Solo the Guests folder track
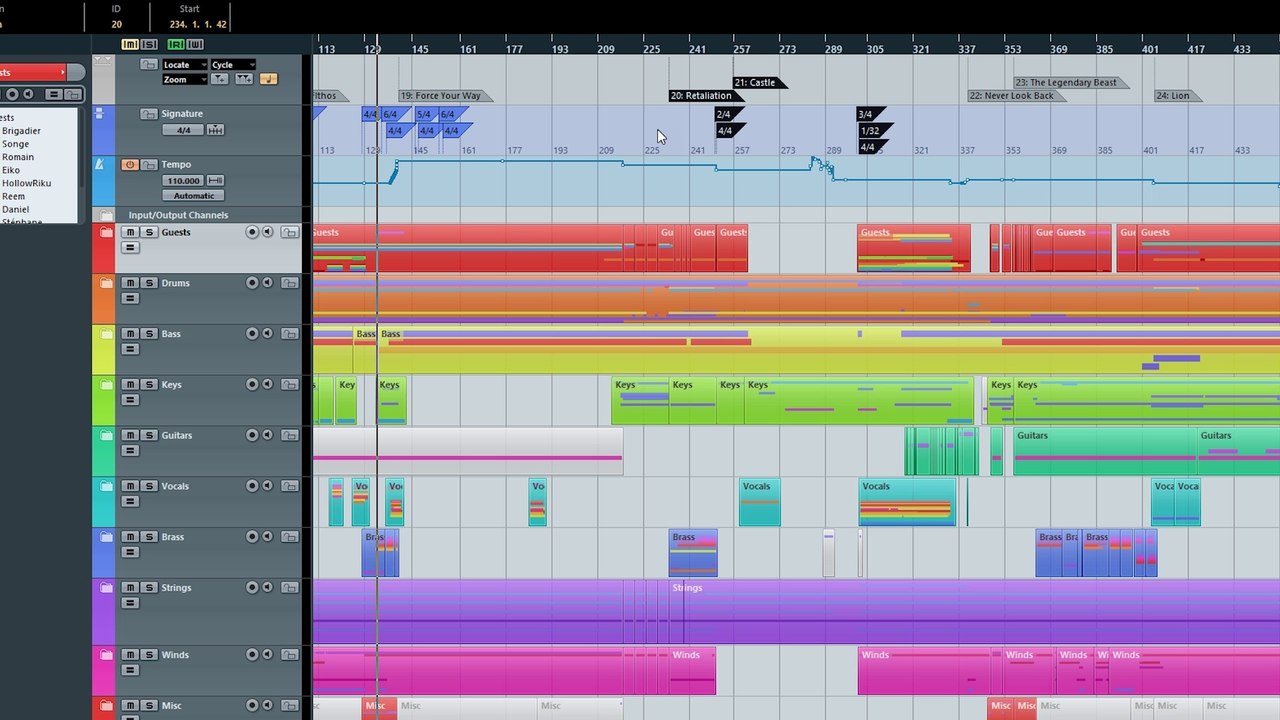The image size is (1280, 720). coord(148,232)
